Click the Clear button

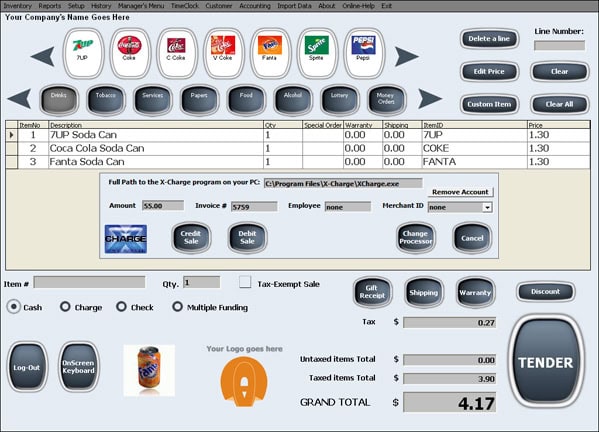tap(560, 71)
